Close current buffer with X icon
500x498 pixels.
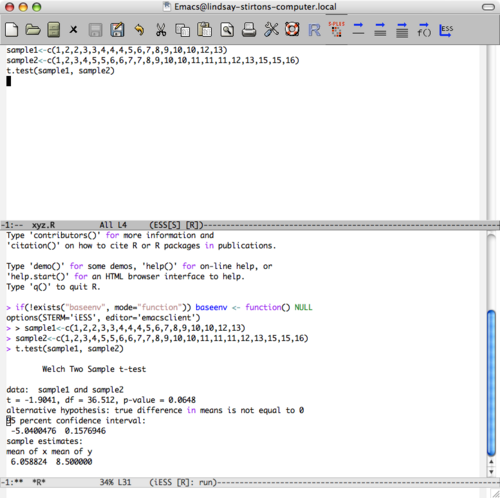point(73,30)
